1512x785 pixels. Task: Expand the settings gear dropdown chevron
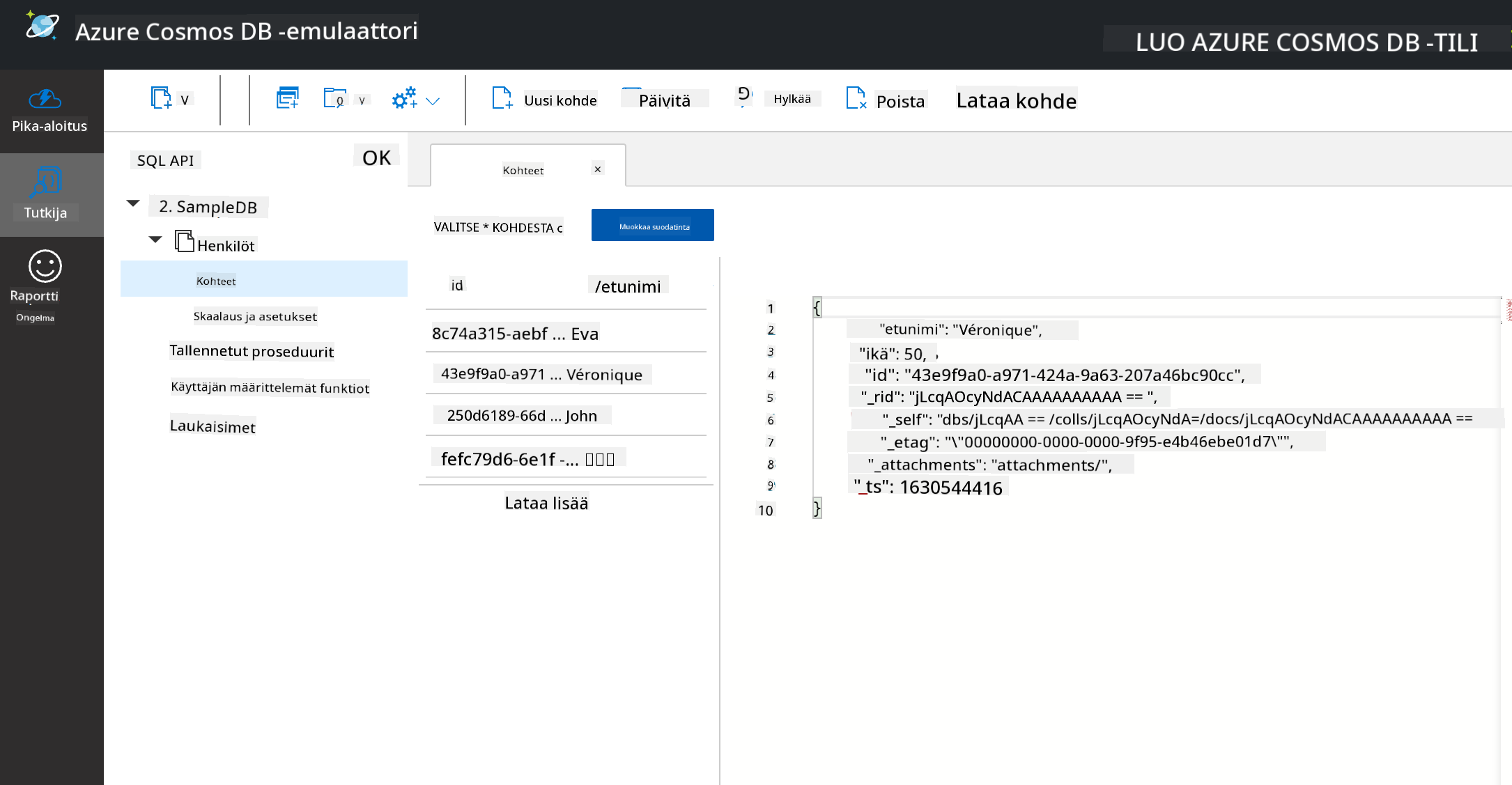[433, 101]
